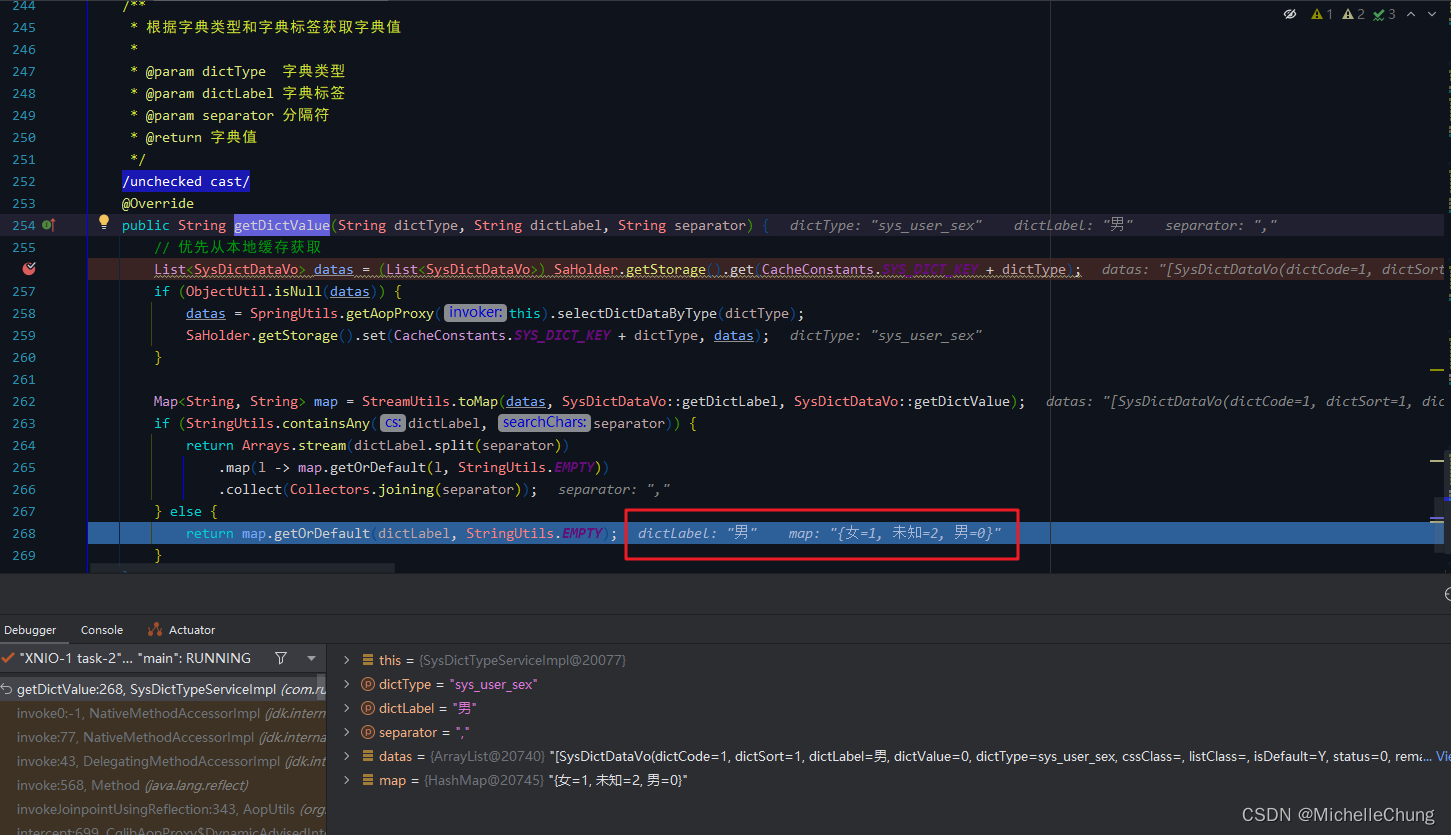Switch to the Console tab
The width and height of the screenshot is (1451, 835).
[101, 629]
